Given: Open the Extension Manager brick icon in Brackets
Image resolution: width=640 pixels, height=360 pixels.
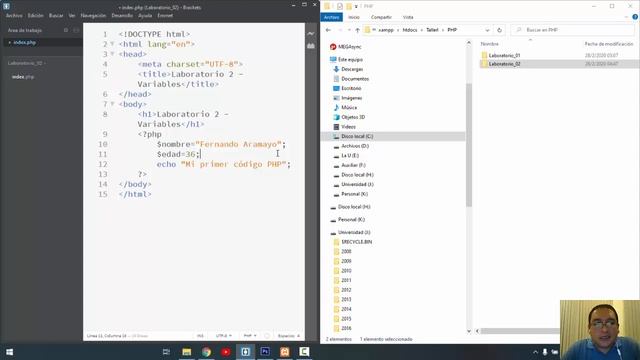Looking at the screenshot, I should pyautogui.click(x=311, y=46).
